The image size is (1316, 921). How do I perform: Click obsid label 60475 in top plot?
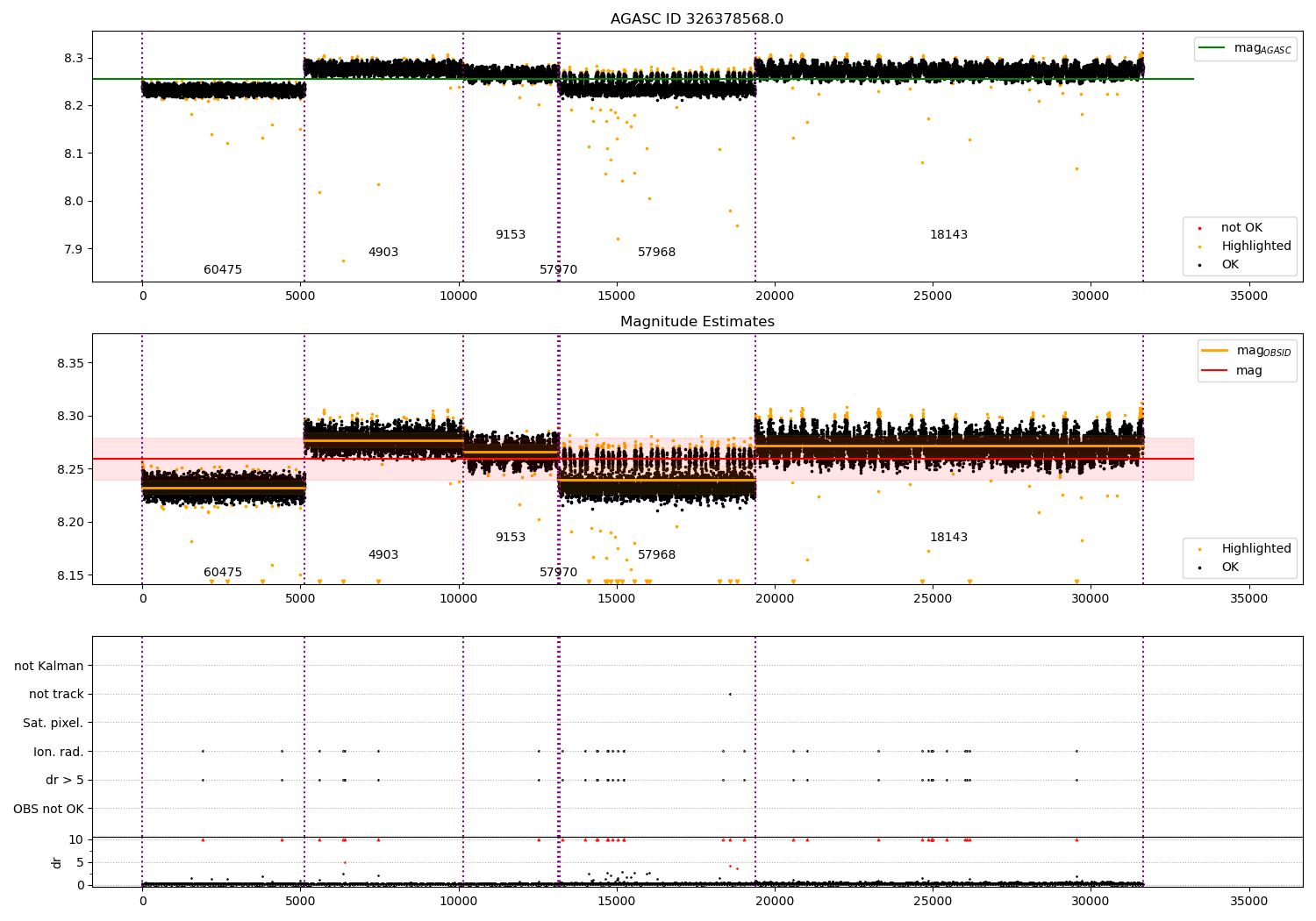223,270
